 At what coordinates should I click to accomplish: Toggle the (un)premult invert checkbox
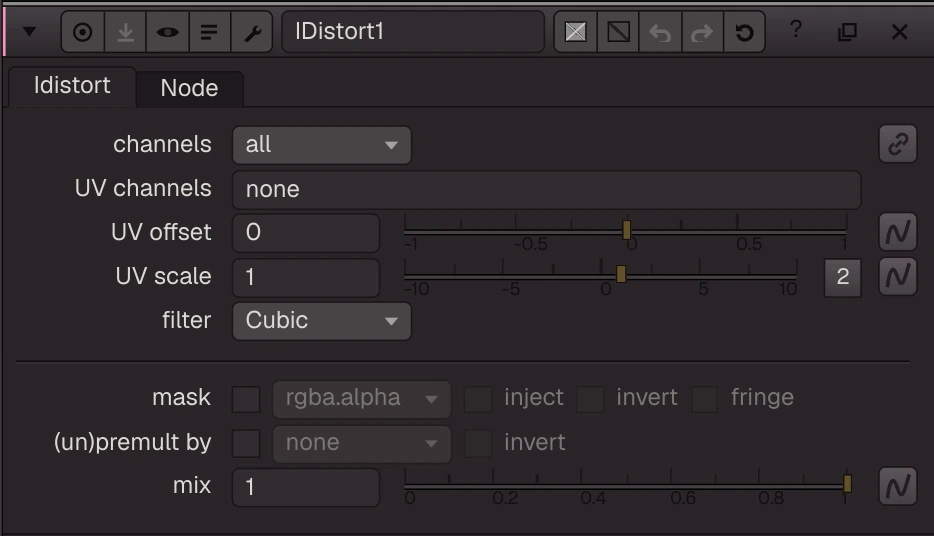click(x=478, y=443)
